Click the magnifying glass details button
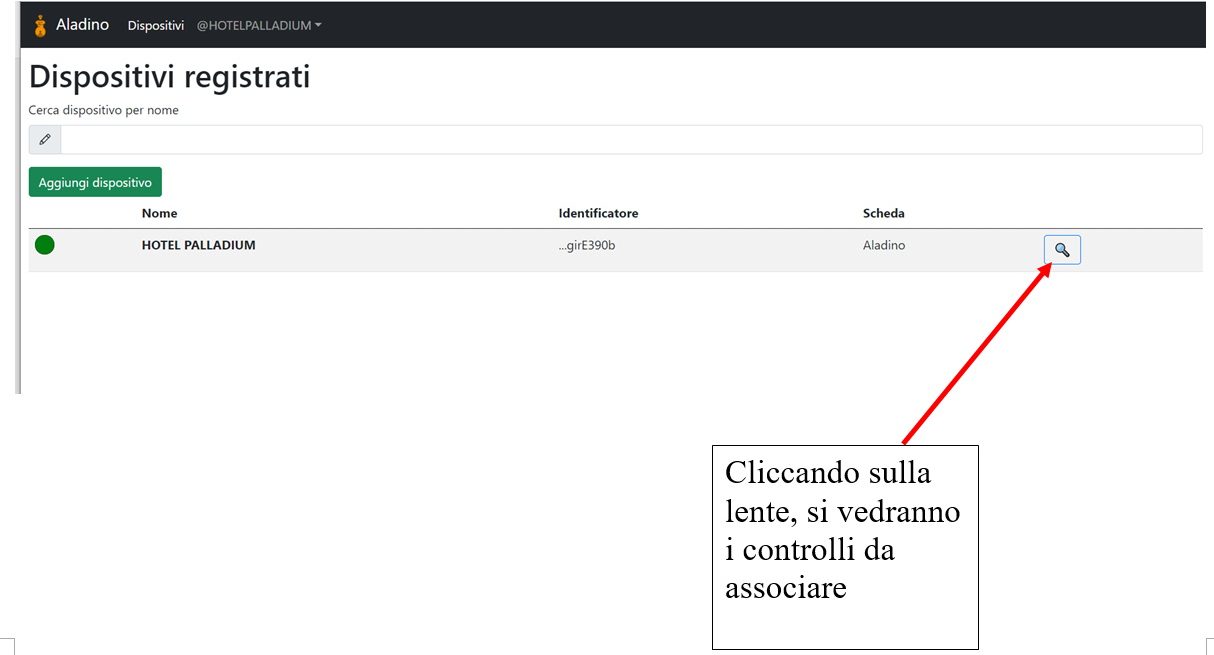Image resolution: width=1214 pixels, height=655 pixels. point(1062,250)
